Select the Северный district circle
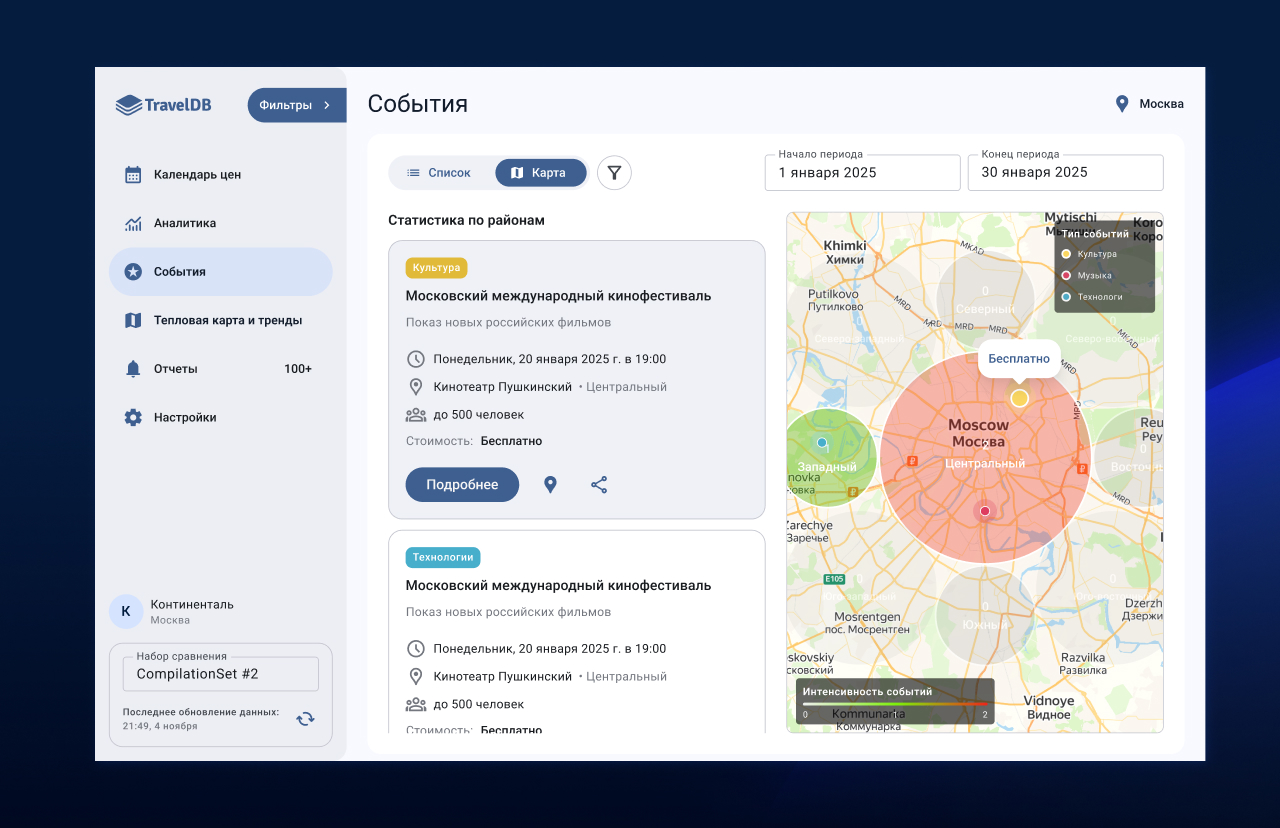Screen dimensions: 1280x828 click(985, 300)
